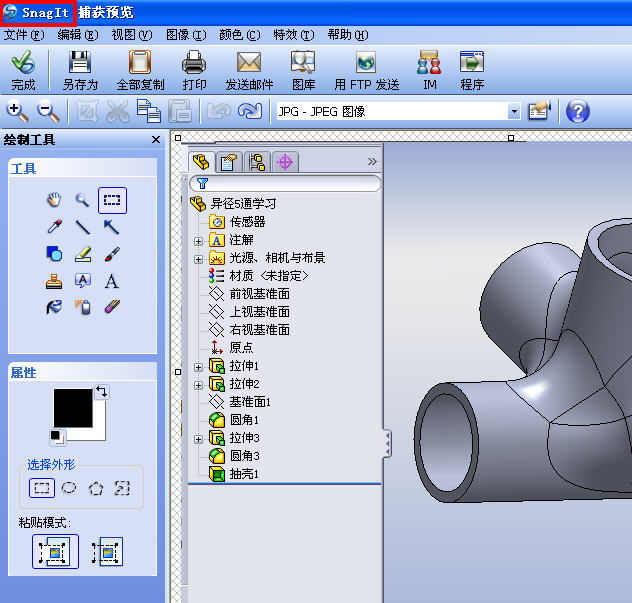Expand the 注解 tree node
This screenshot has height=603, width=632.
[198, 241]
